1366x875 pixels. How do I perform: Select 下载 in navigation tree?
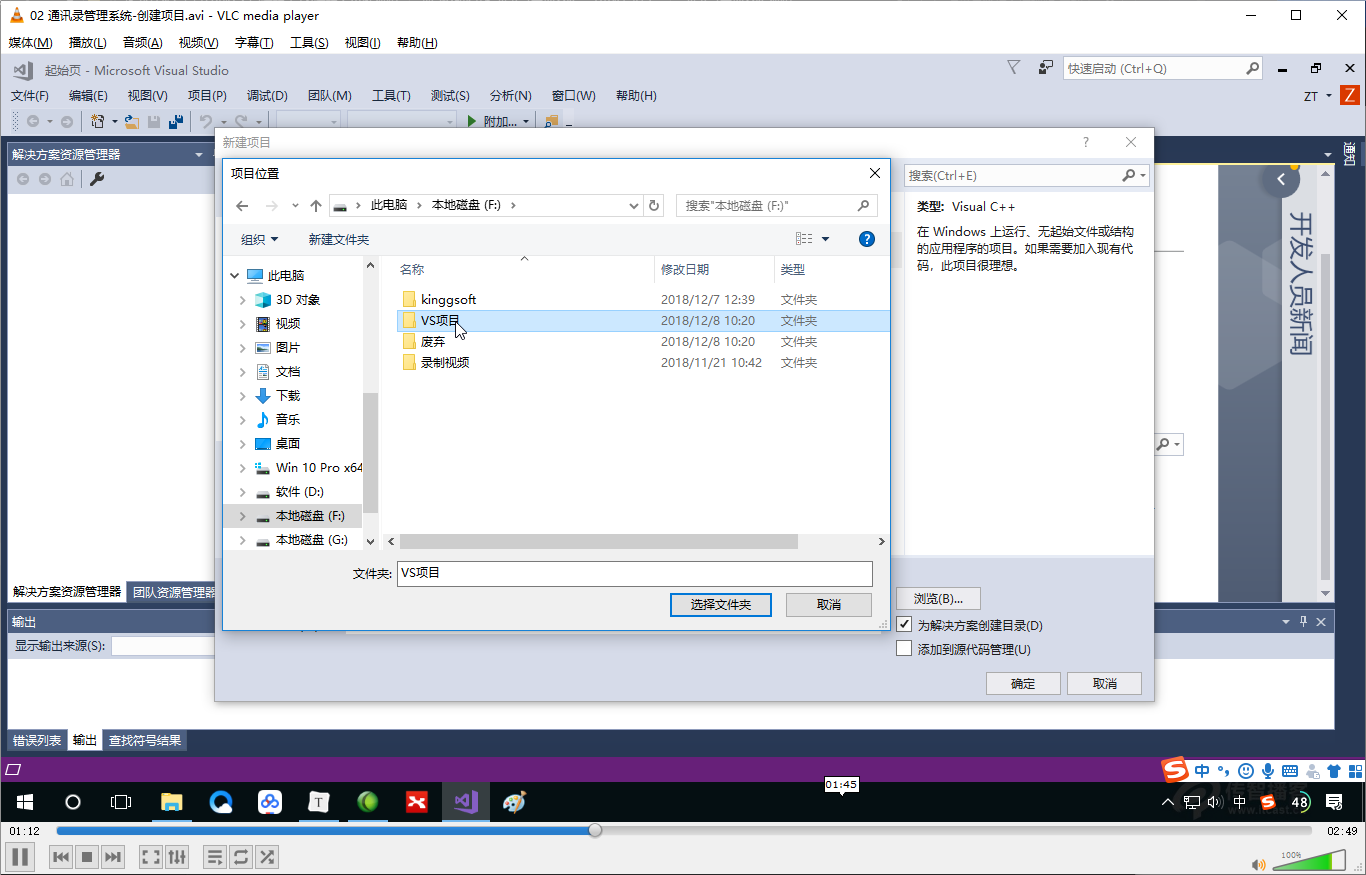pos(288,396)
